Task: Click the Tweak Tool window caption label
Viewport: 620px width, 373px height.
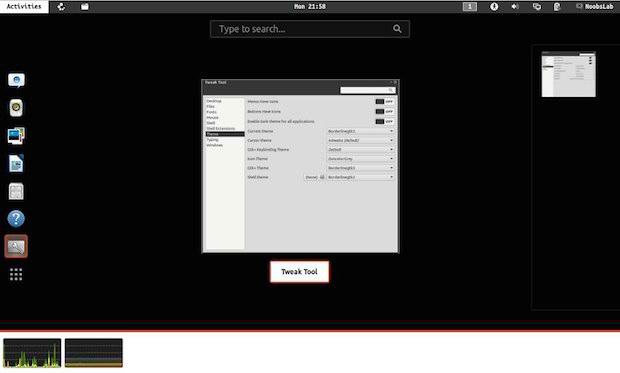Action: 299,272
